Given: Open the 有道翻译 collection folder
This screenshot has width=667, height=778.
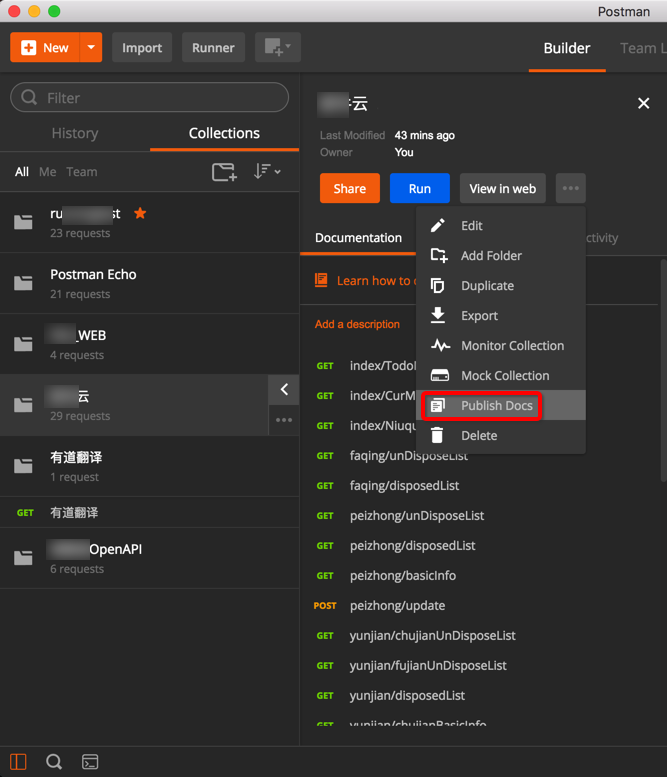Looking at the screenshot, I should pos(149,466).
